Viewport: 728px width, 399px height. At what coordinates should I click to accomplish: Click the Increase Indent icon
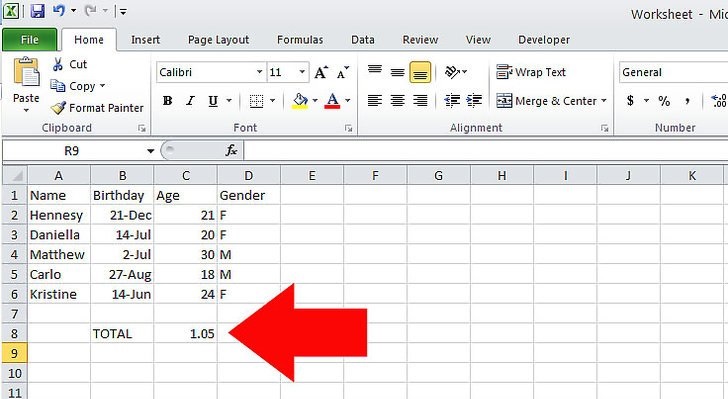coord(474,100)
